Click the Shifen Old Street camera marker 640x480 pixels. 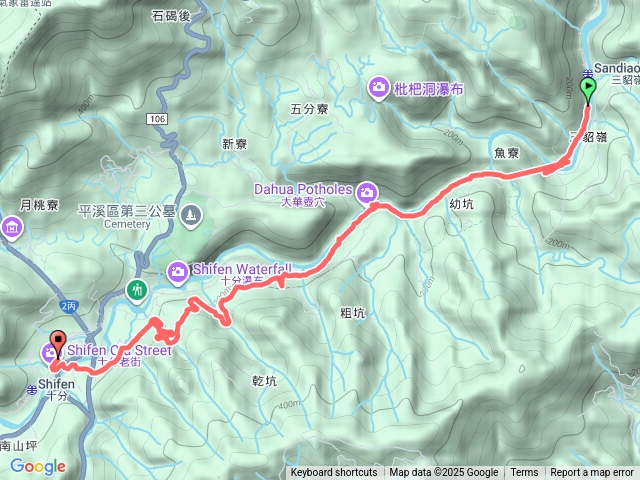tap(49, 353)
